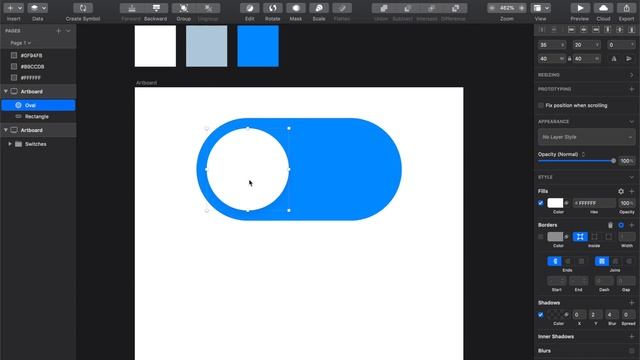Enable the Borders checkbox
Screen dimensions: 640x360
click(541, 237)
